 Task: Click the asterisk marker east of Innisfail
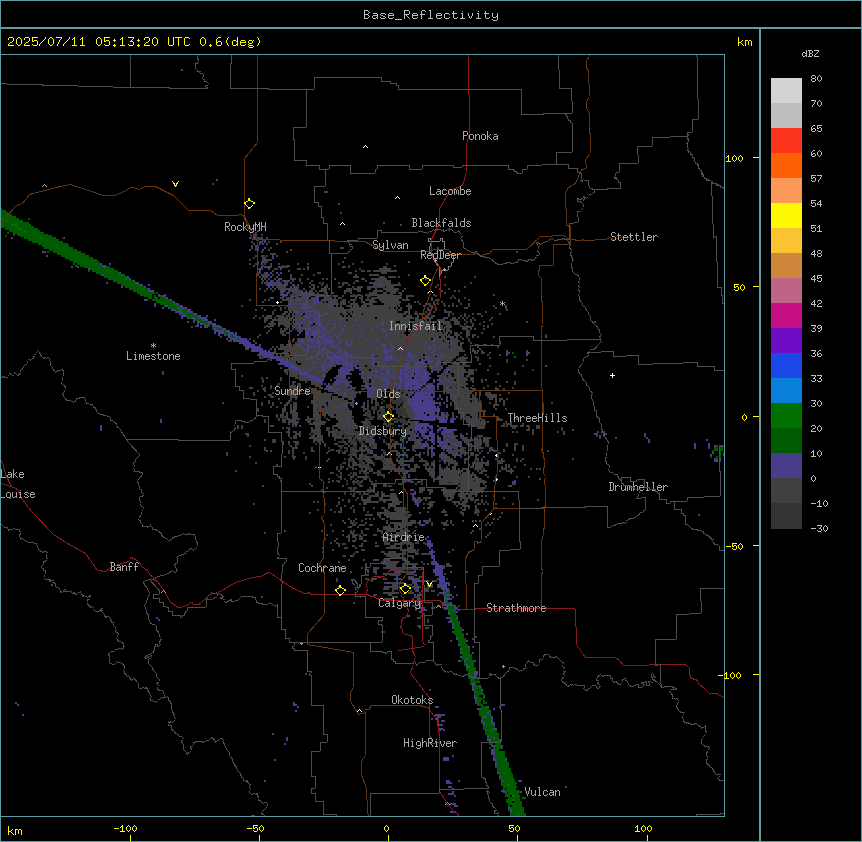tap(502, 304)
